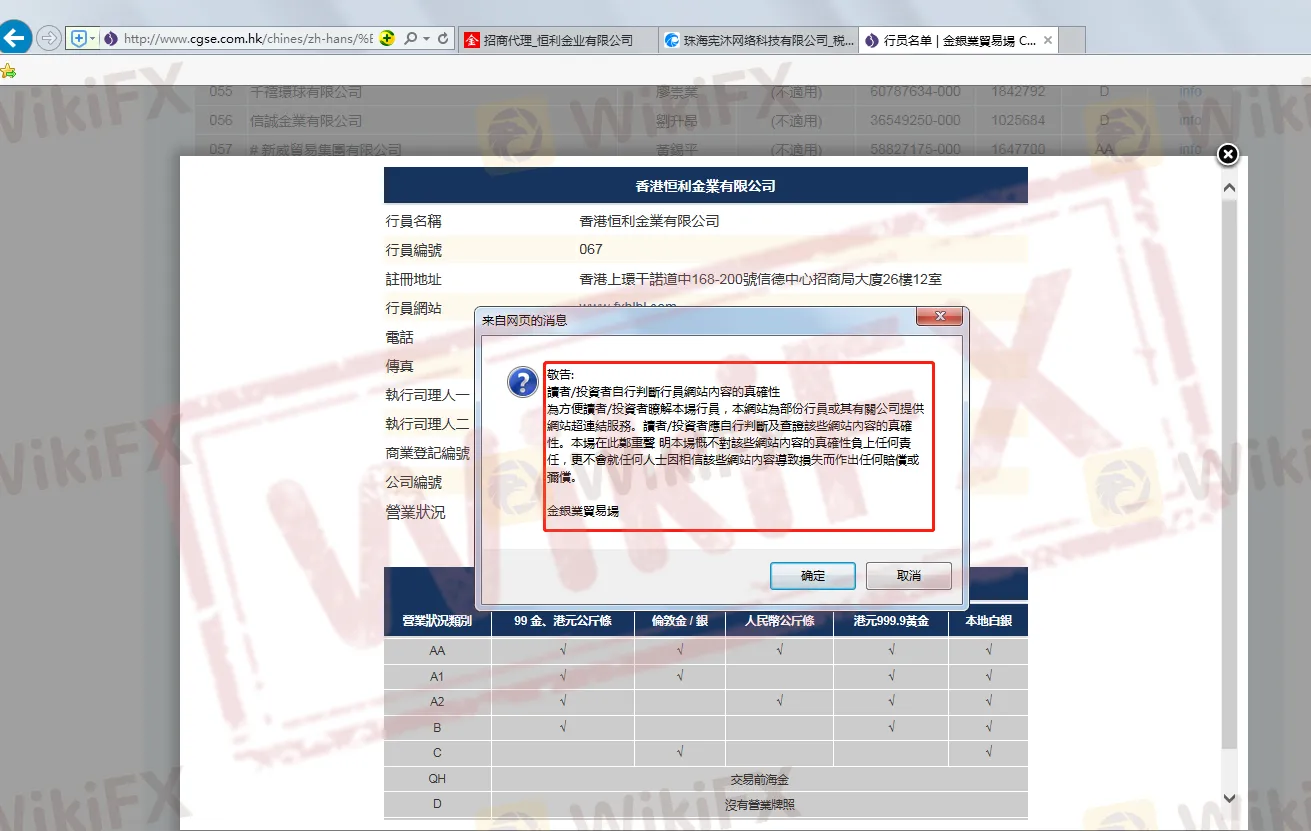
Task: Click the 營業狀況 label
Action: pyautogui.click(x=416, y=512)
